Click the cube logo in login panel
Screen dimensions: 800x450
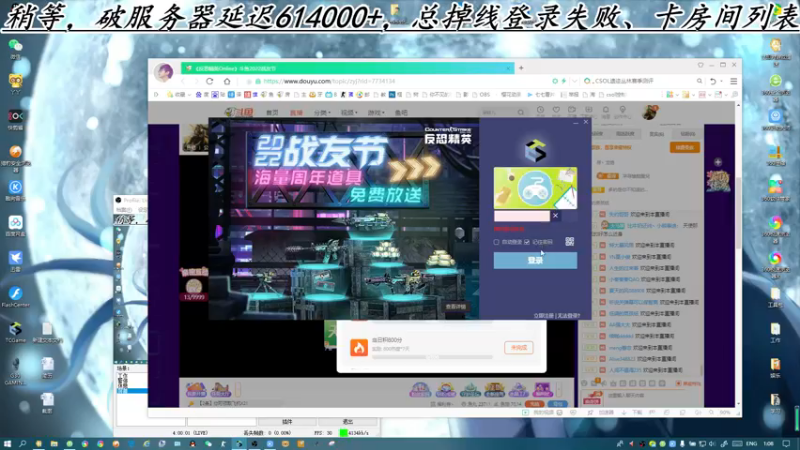[535, 151]
